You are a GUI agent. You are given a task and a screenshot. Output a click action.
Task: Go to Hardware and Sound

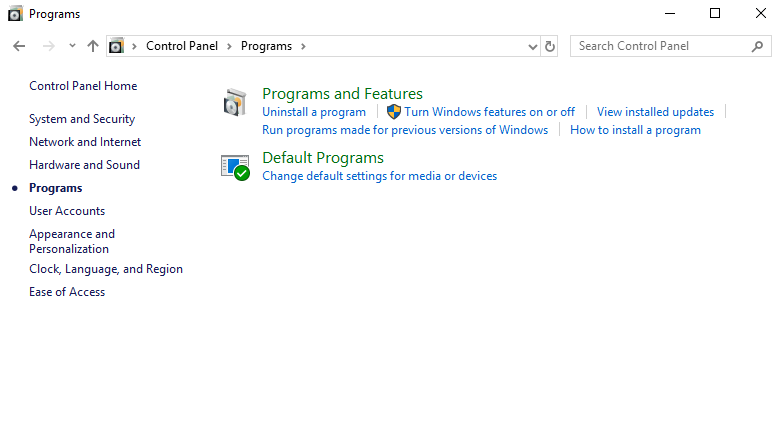(84, 165)
